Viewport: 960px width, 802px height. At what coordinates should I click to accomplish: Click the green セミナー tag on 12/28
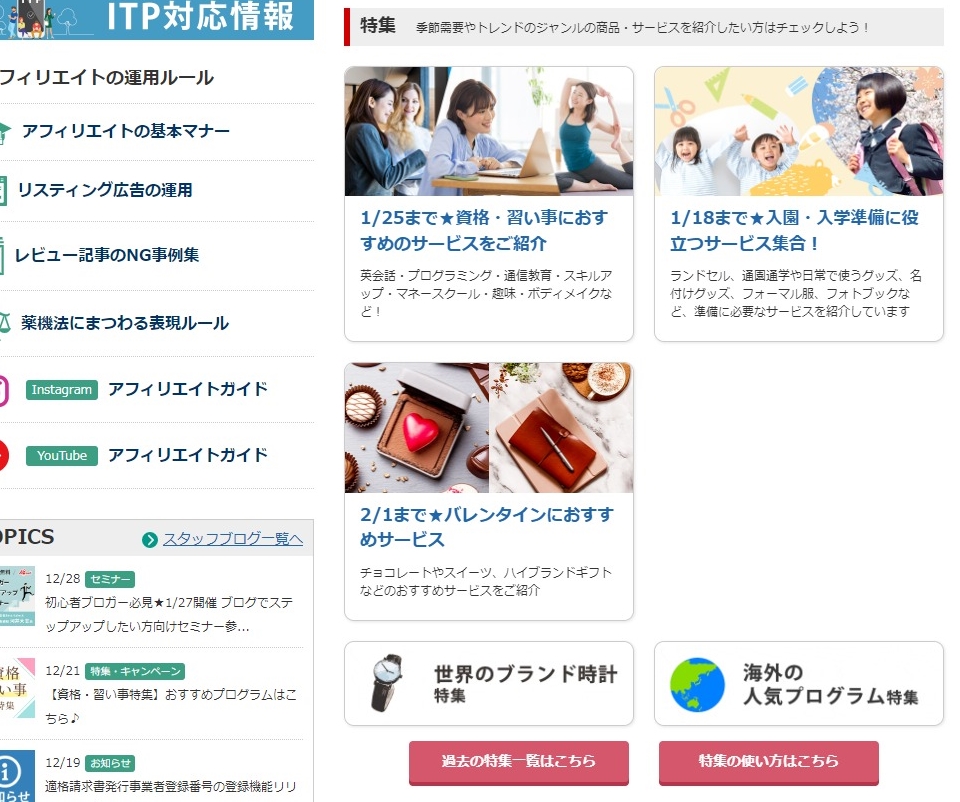110,579
